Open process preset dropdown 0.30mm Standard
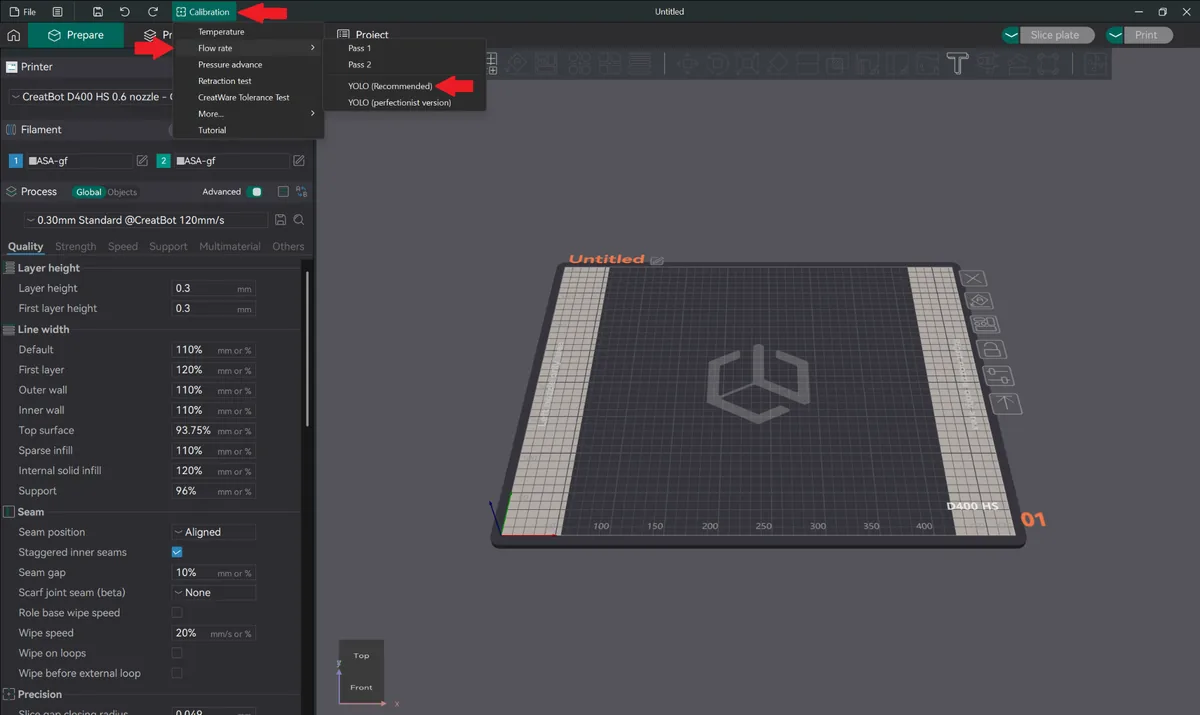Image resolution: width=1200 pixels, height=715 pixels. 146,220
